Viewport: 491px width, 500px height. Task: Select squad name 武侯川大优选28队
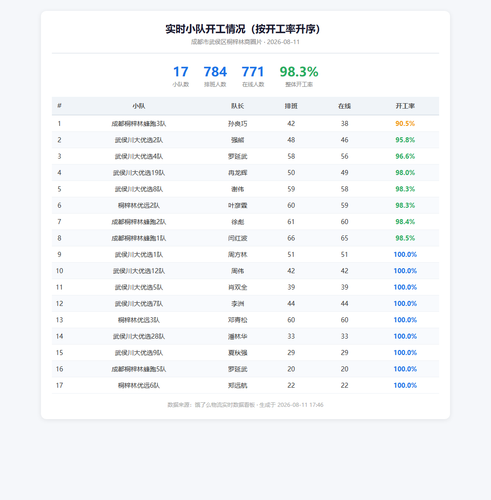(x=139, y=336)
